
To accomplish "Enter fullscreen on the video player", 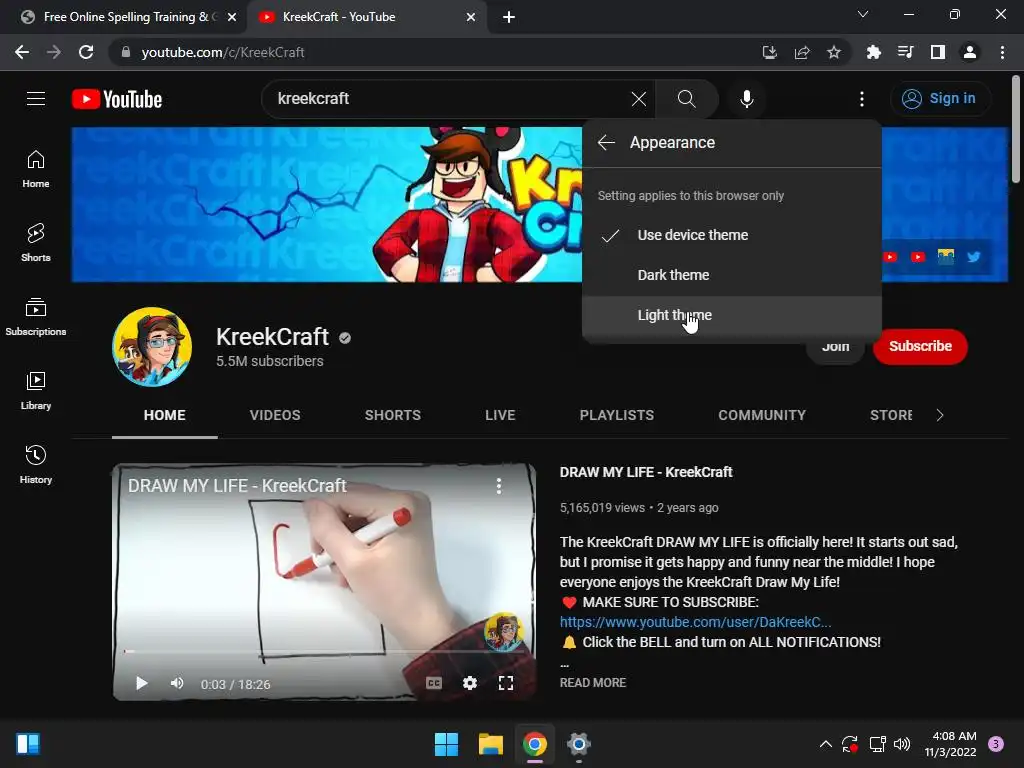I will [505, 683].
